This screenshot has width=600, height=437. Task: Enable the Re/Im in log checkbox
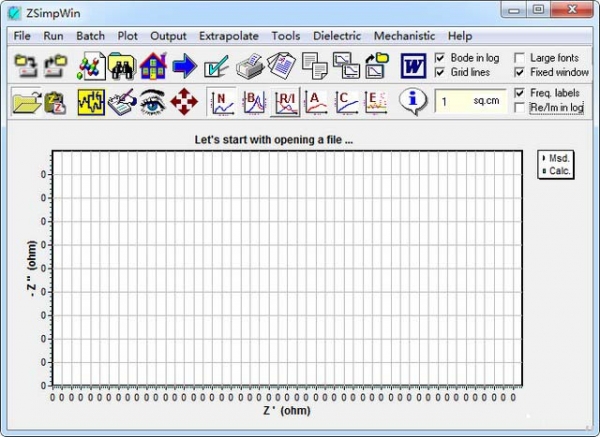pyautogui.click(x=519, y=108)
